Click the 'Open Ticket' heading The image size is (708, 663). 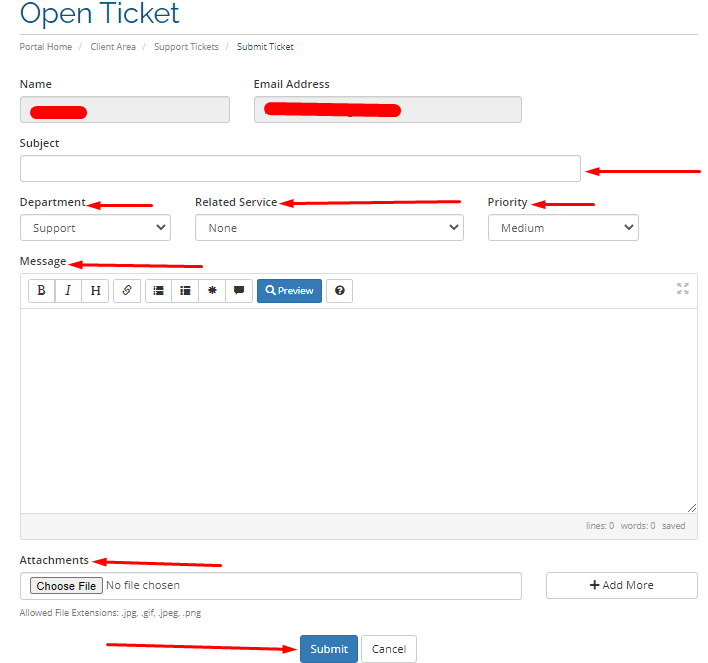[x=99, y=13]
